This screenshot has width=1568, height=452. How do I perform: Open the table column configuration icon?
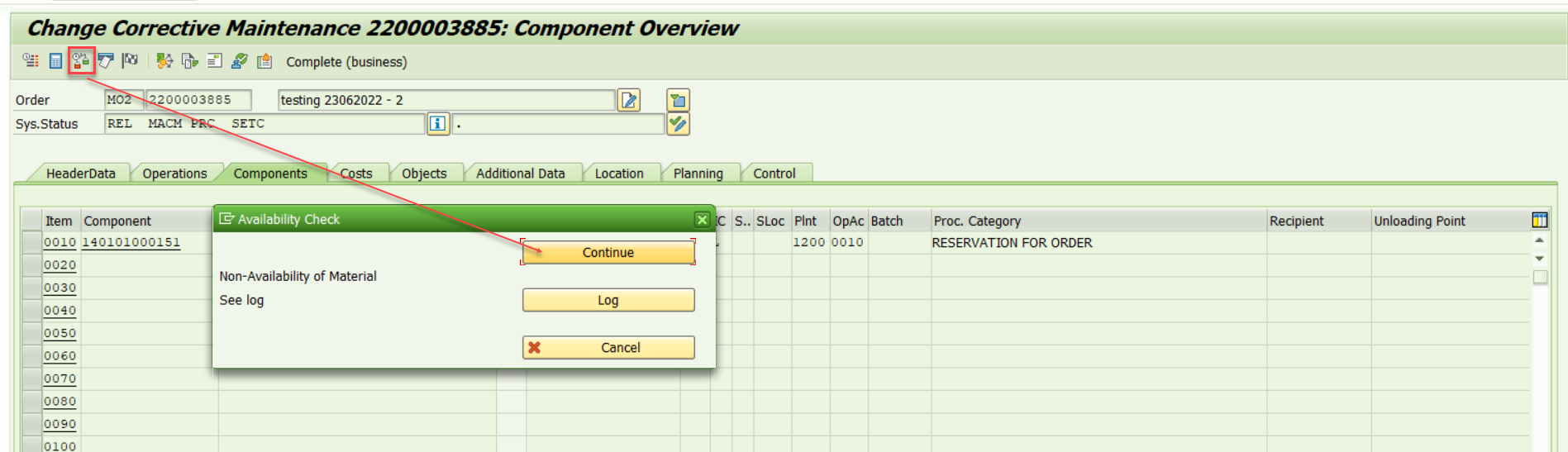[1539, 220]
